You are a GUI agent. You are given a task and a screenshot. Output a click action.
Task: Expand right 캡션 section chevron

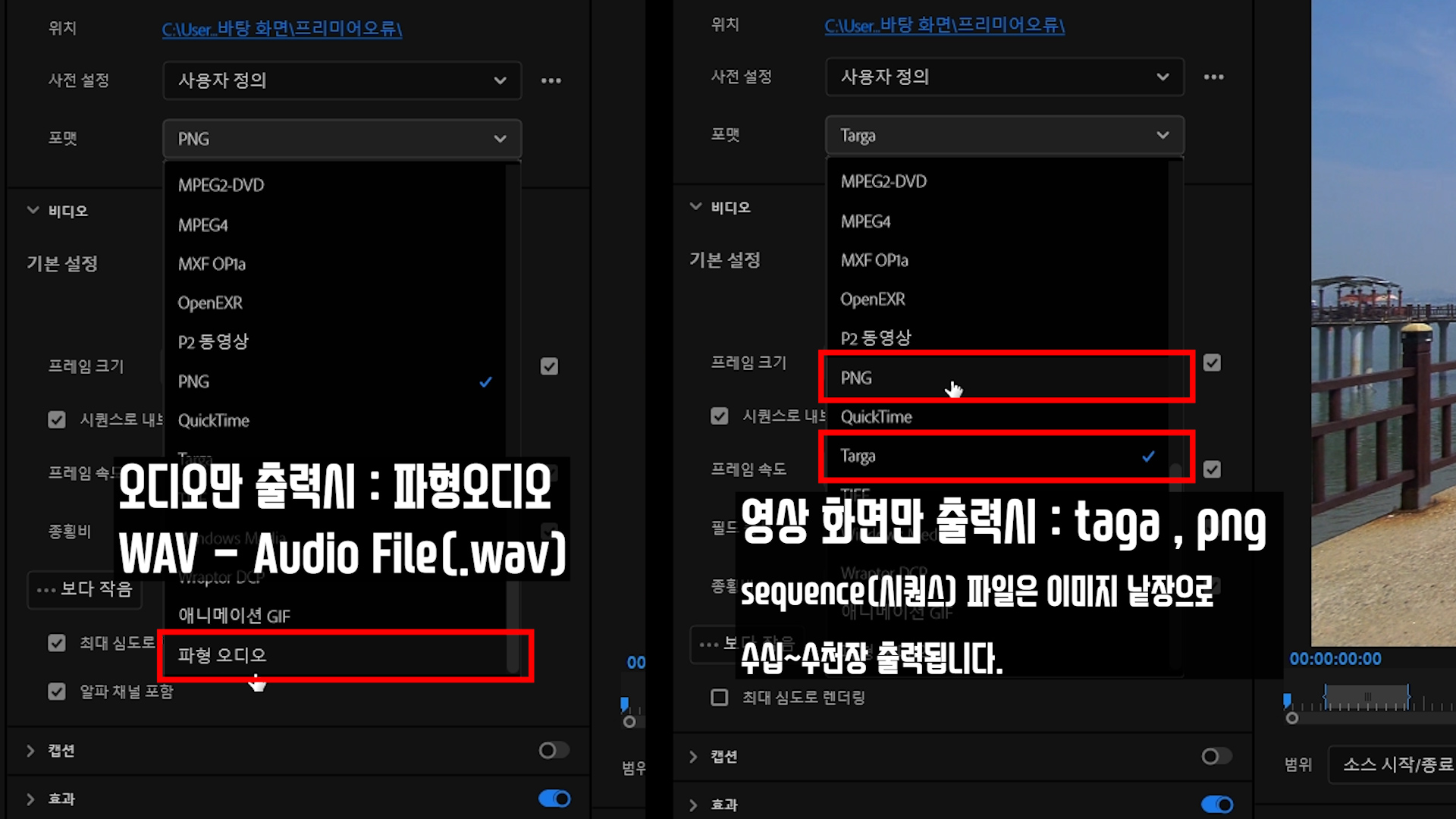[x=693, y=756]
